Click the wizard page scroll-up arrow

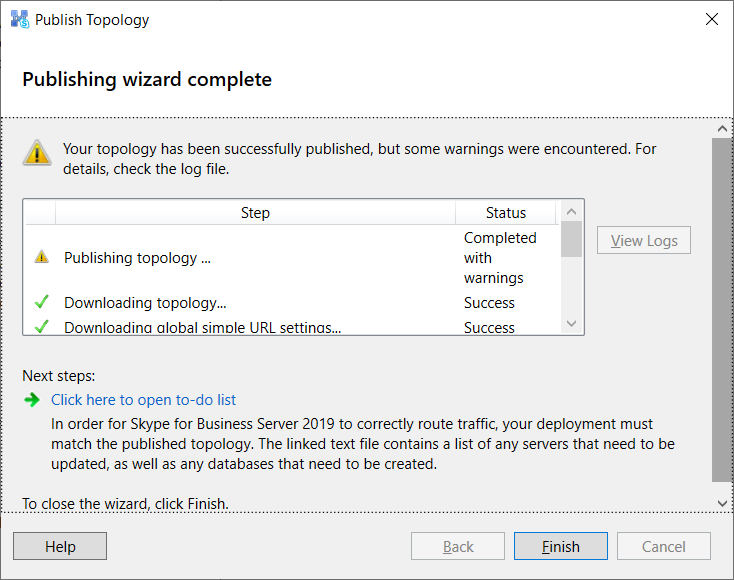722,128
